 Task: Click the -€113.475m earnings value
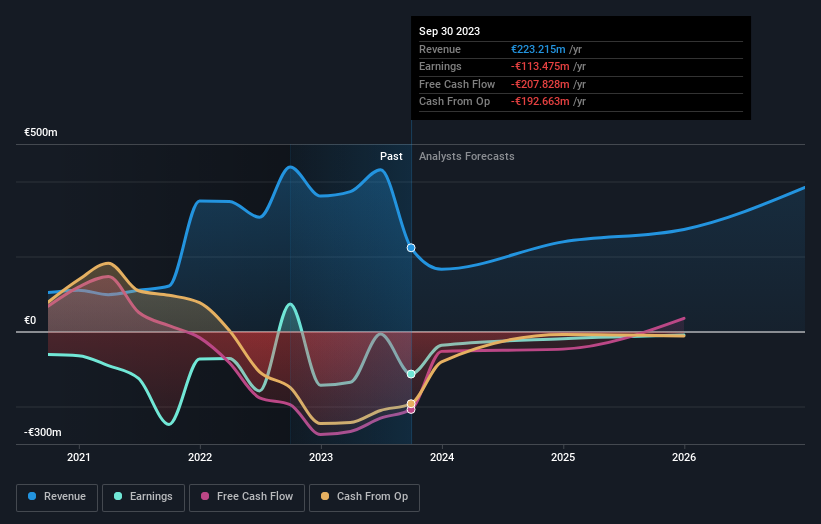pos(540,66)
